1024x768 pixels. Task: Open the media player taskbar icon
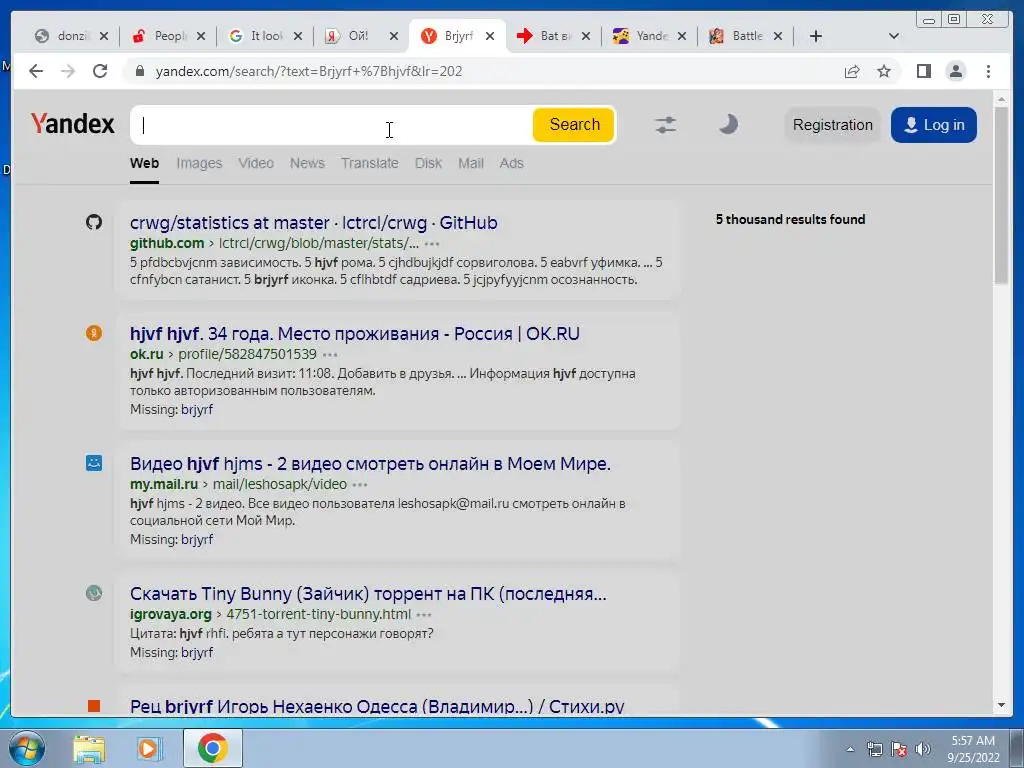(x=148, y=748)
